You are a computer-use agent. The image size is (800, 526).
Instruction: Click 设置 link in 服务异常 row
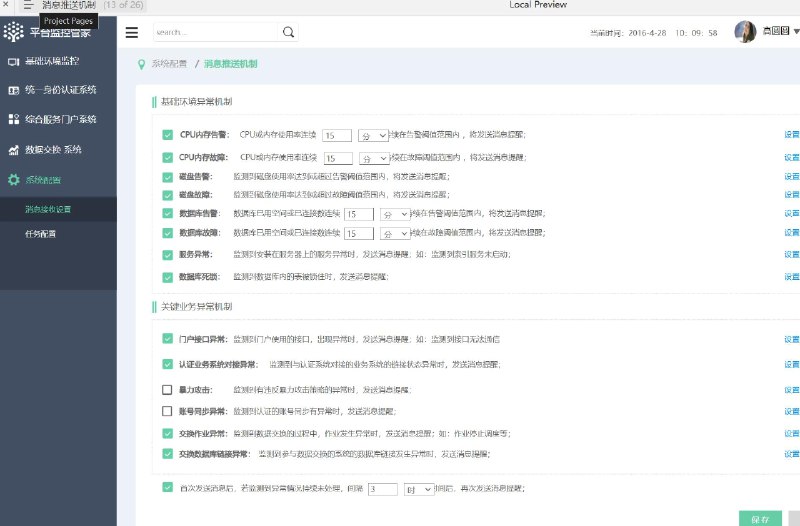[x=792, y=254]
